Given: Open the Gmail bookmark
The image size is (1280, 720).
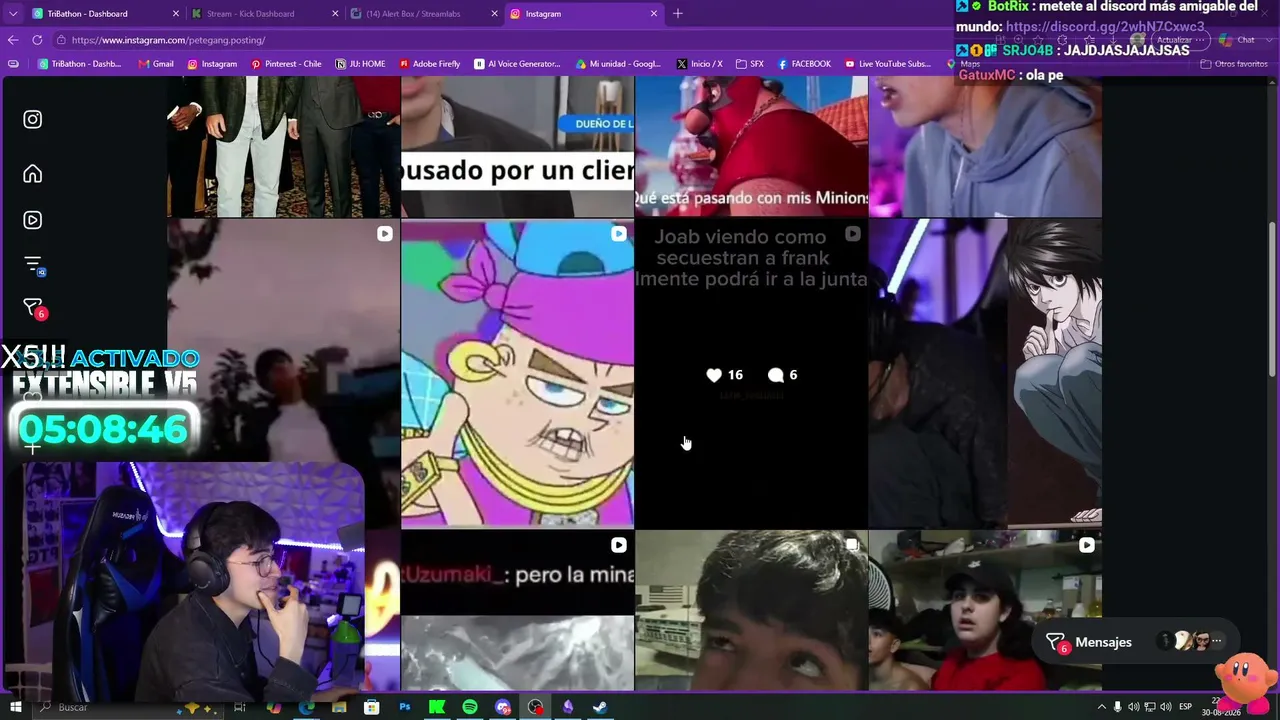Looking at the screenshot, I should pyautogui.click(x=155, y=64).
